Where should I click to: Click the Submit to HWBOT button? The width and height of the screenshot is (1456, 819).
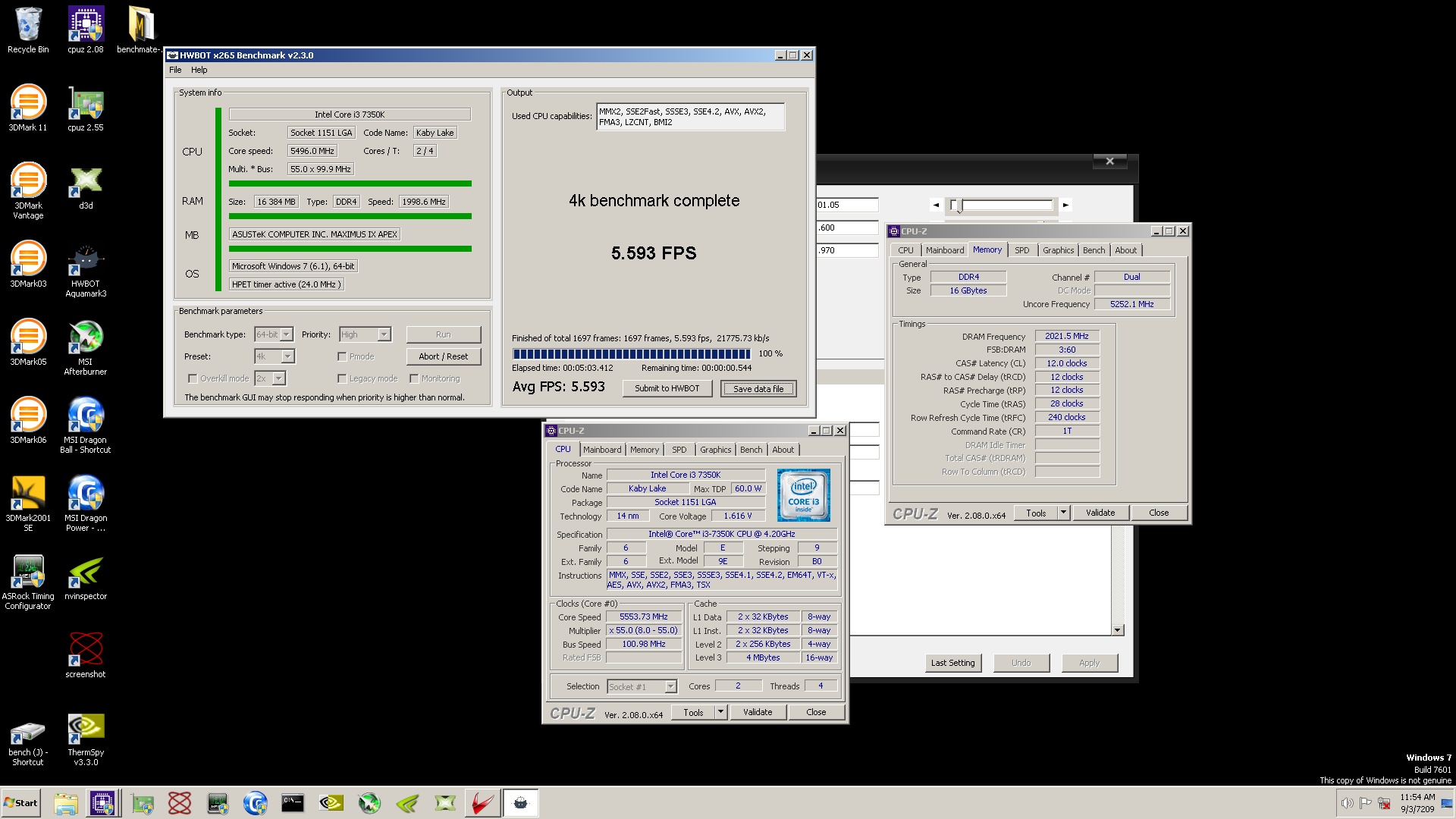[667, 388]
